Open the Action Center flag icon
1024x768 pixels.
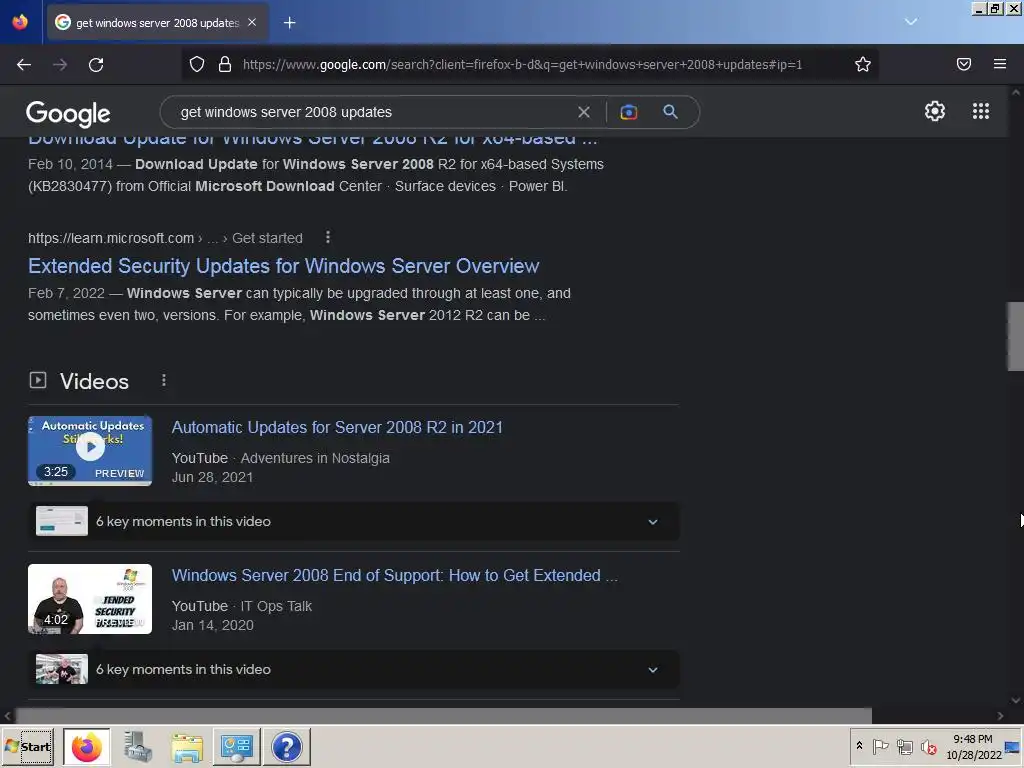pos(880,746)
